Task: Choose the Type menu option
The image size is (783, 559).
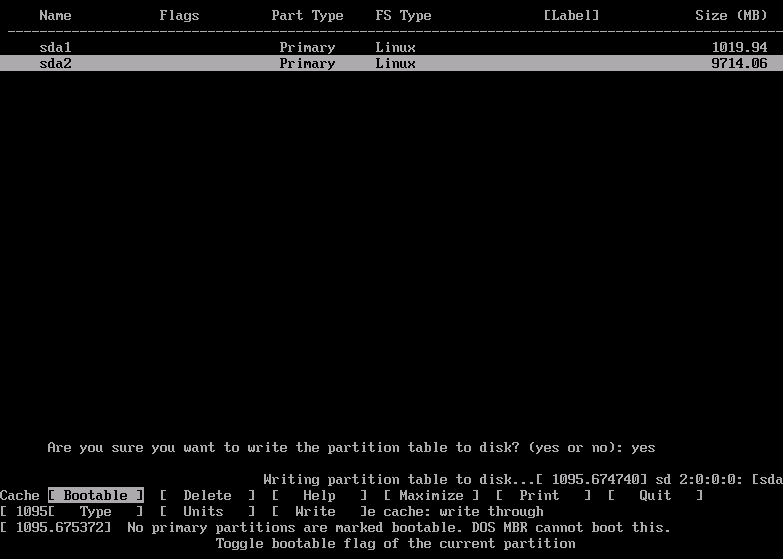Action: 96,512
